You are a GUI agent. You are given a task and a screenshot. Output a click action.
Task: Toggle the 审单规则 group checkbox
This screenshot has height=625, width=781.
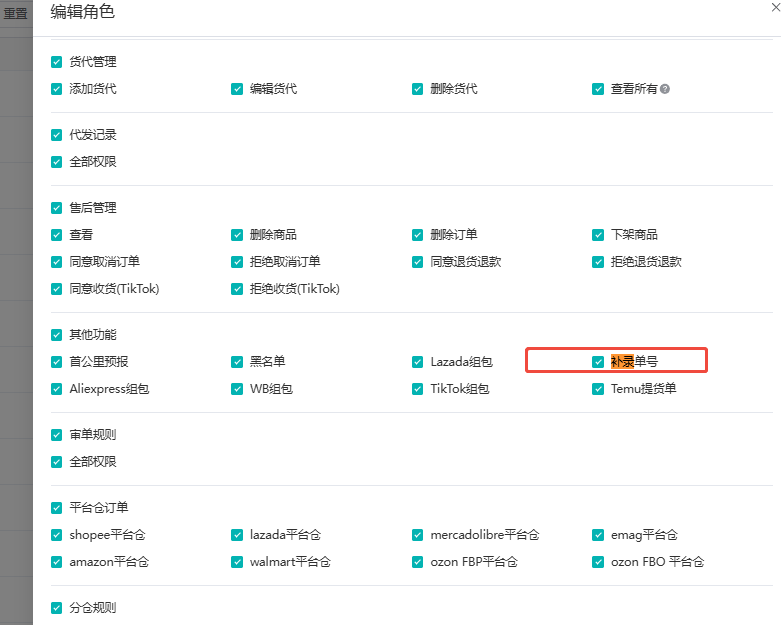[x=56, y=435]
